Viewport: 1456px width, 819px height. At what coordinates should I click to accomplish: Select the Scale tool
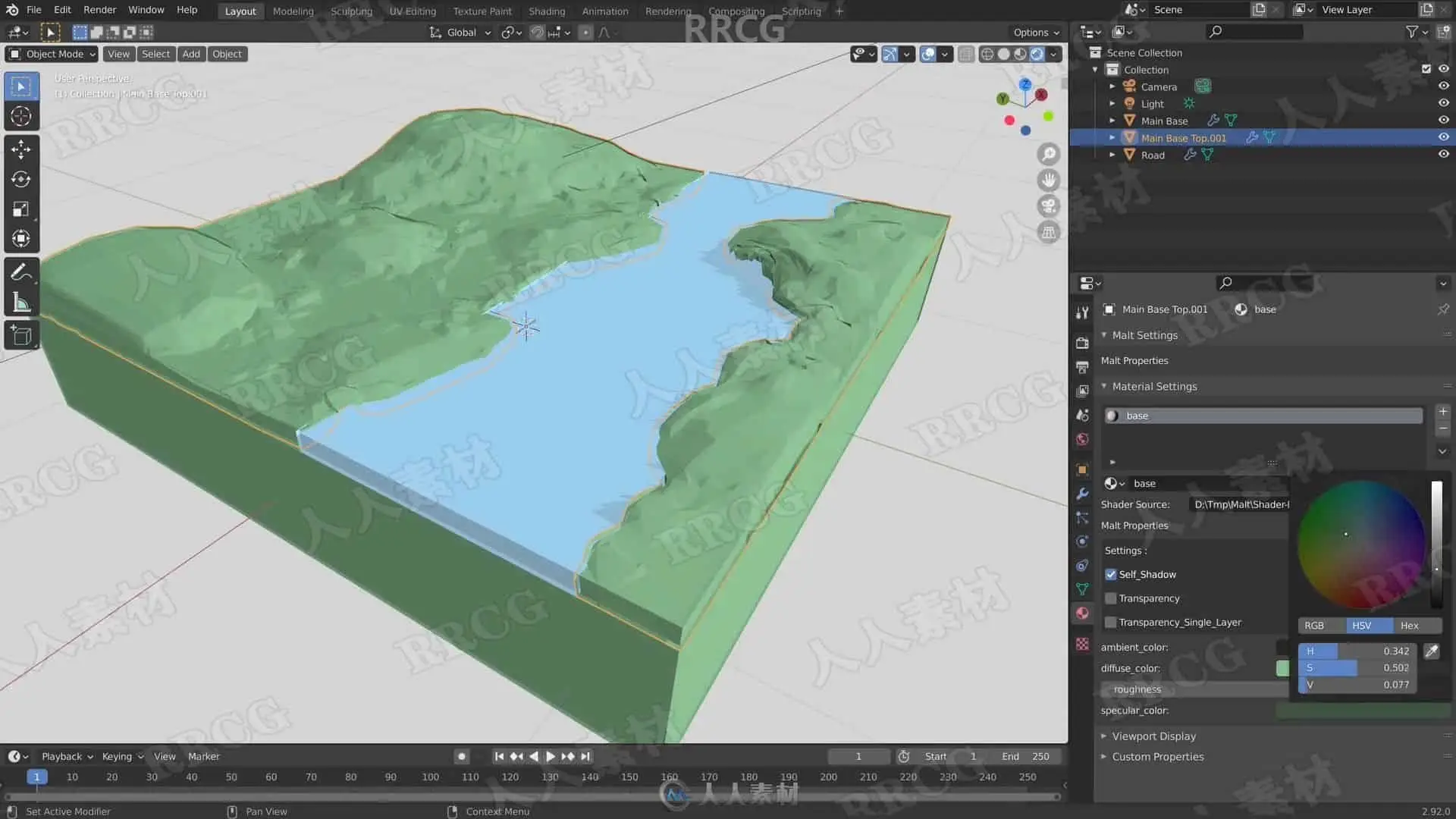click(x=21, y=209)
